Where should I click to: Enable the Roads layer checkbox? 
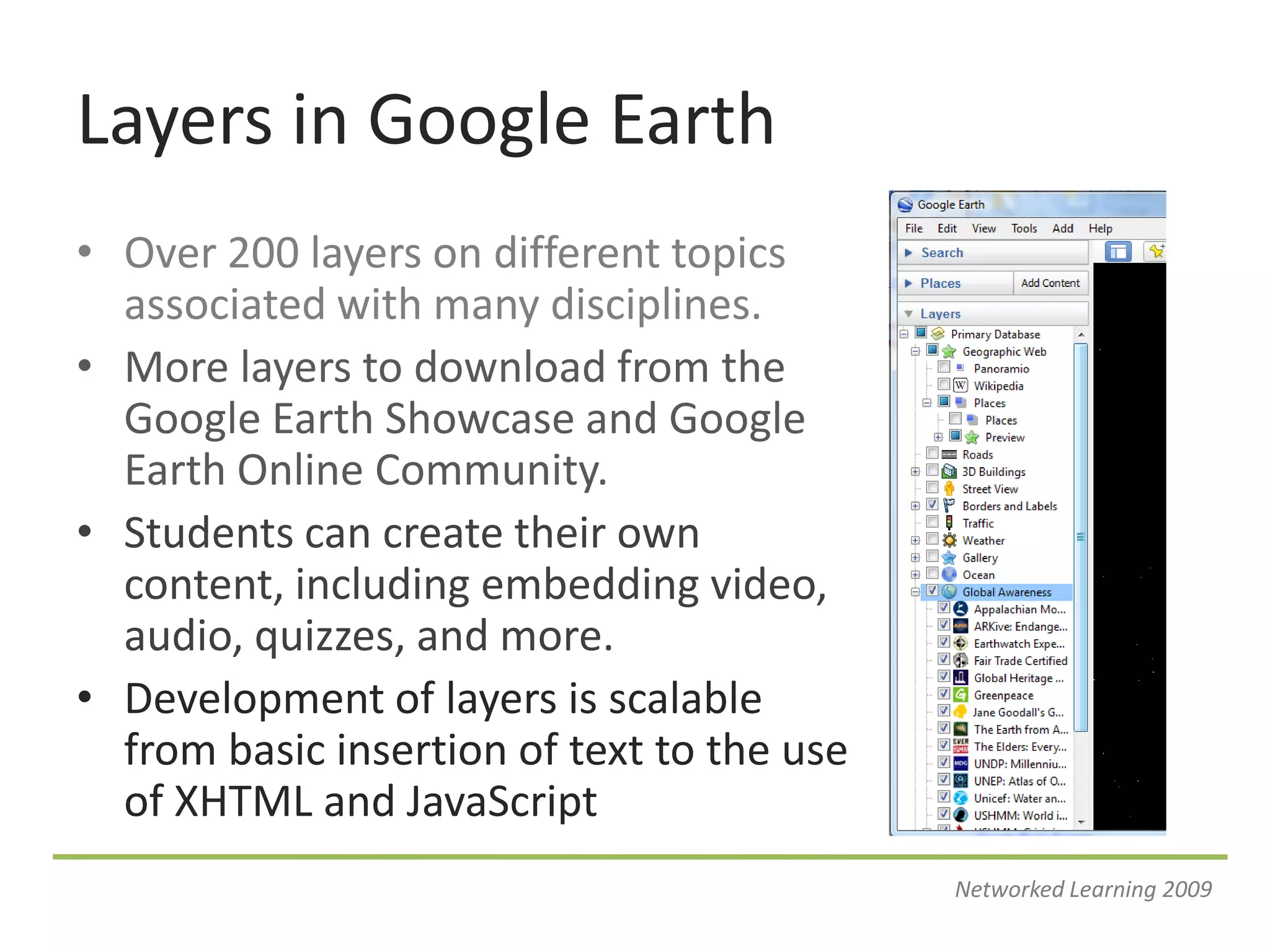[932, 454]
